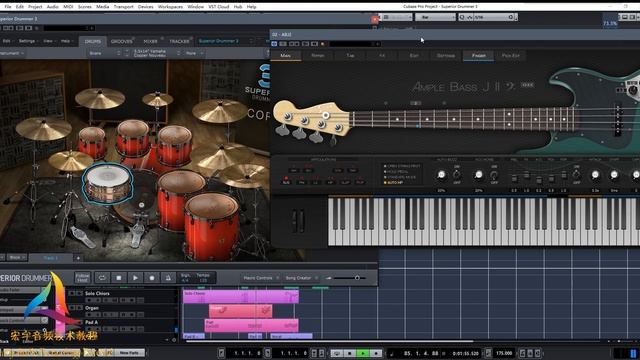Switch to TRACKER tab
The height and width of the screenshot is (360, 640).
(179, 41)
